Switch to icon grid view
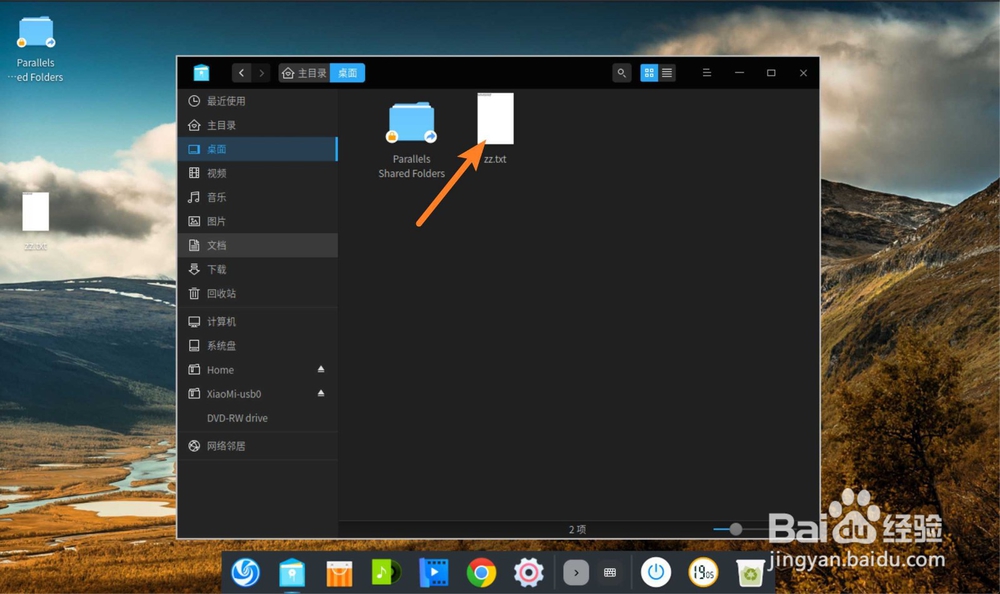Viewport: 1000px width, 594px height. pyautogui.click(x=649, y=73)
